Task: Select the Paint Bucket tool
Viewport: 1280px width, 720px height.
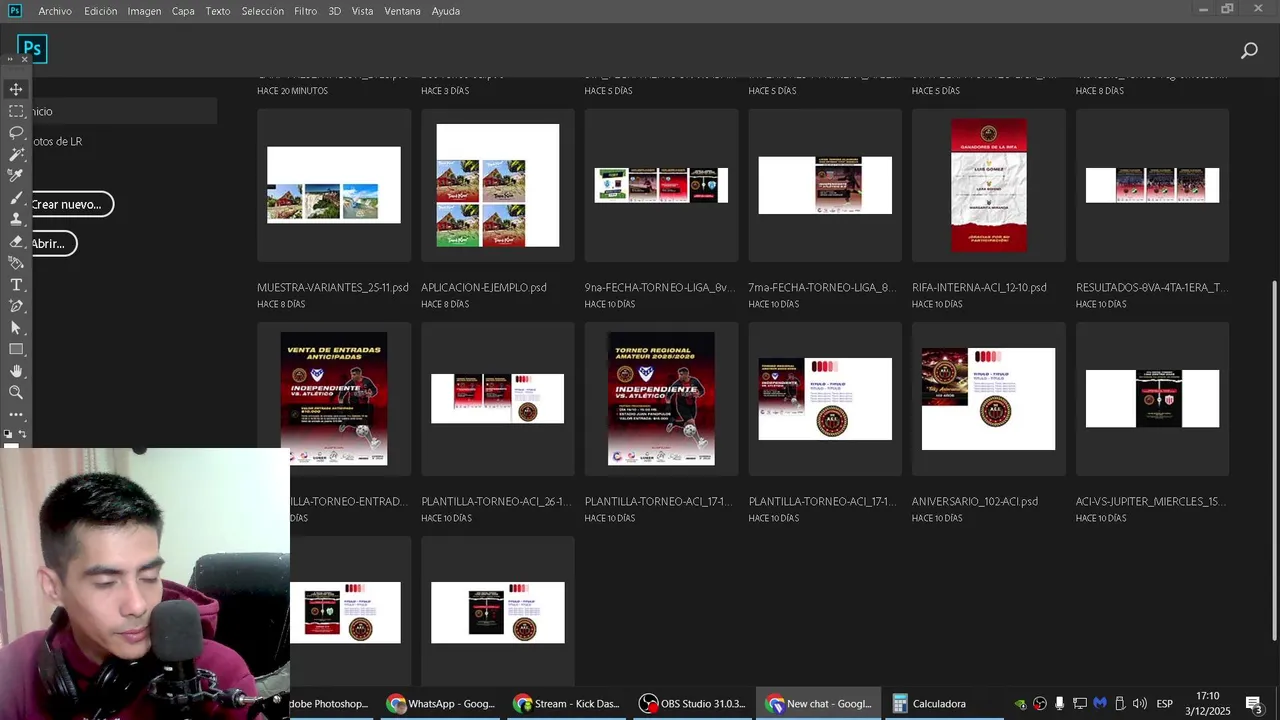Action: click(16, 263)
